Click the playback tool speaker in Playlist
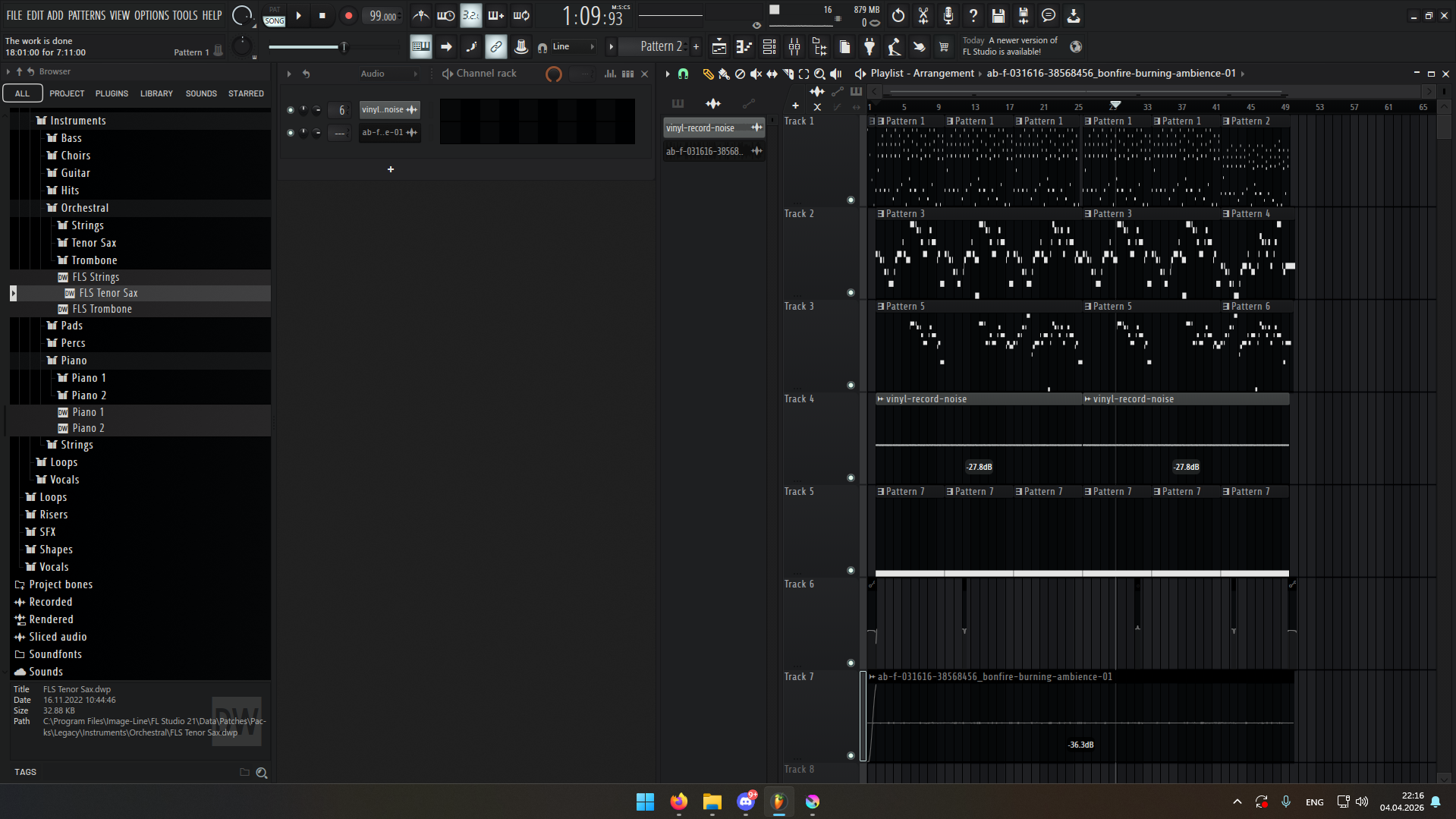The image size is (1456, 819). click(x=836, y=74)
